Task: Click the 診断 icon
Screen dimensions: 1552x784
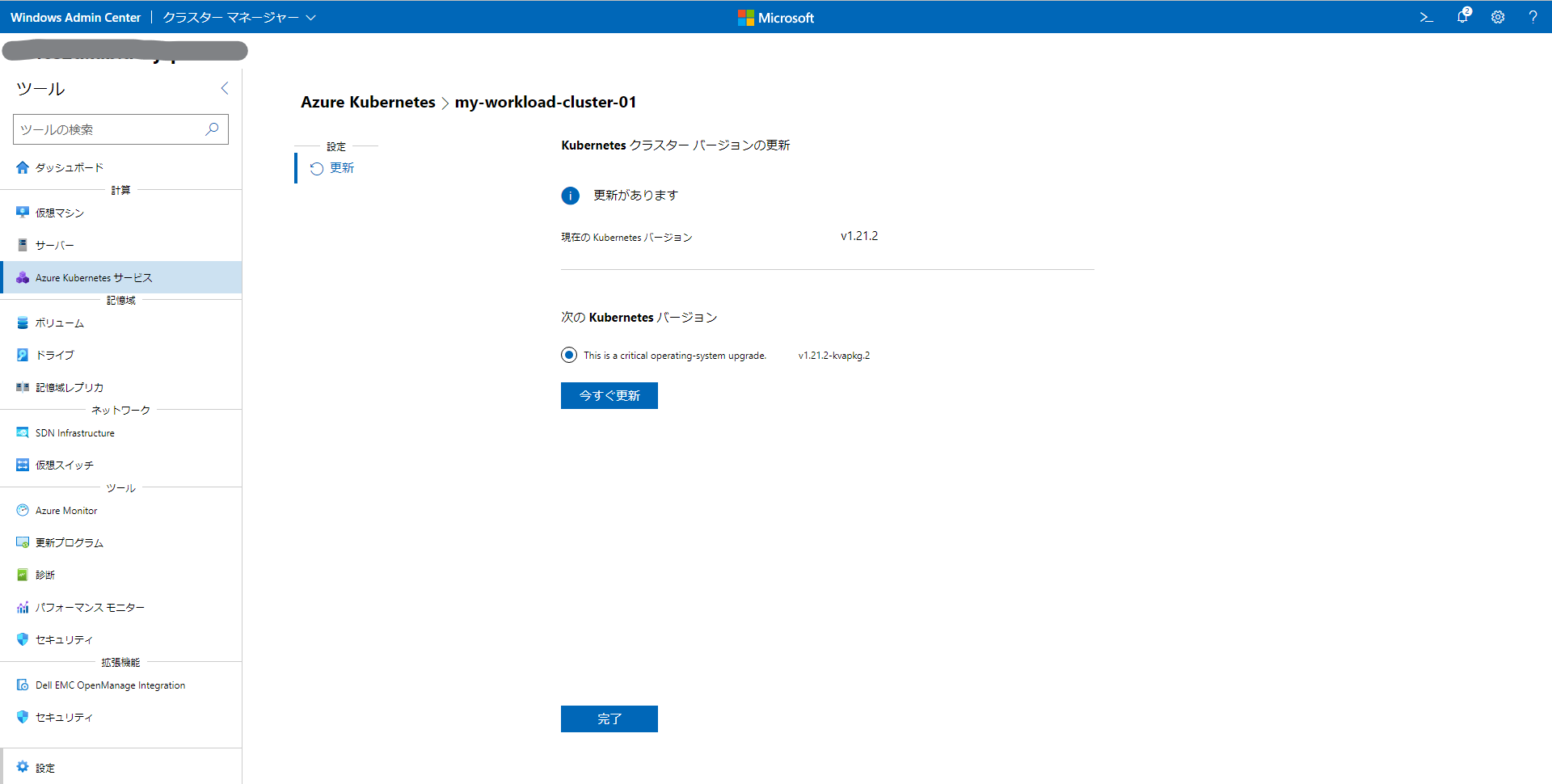Action: 23,575
